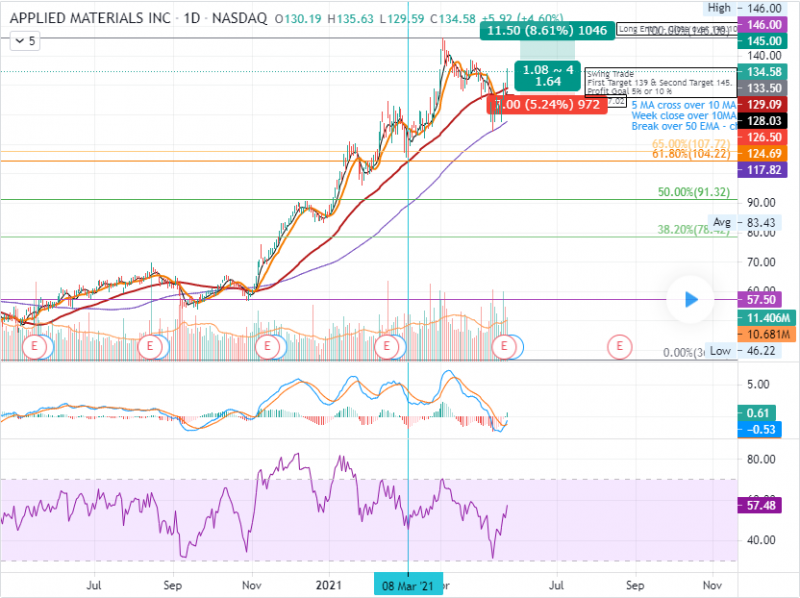
Task: Click the earnings marker above the Nov 2020 label
Action: coord(267,346)
